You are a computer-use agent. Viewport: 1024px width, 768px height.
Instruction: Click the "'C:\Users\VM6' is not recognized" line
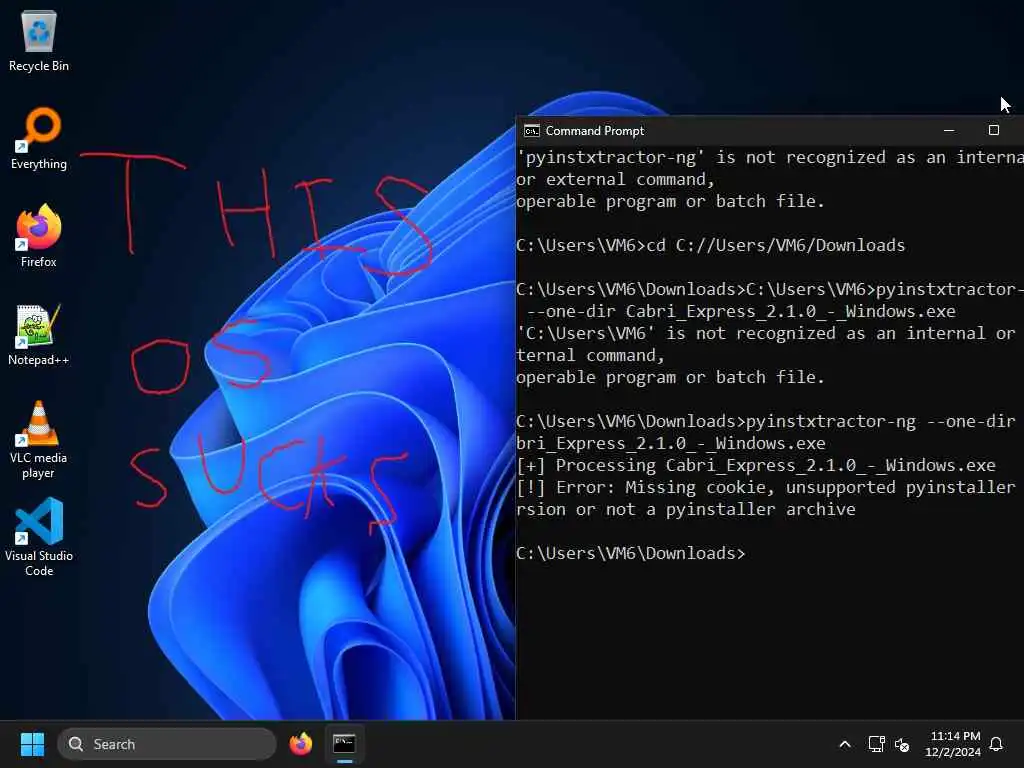coord(766,333)
